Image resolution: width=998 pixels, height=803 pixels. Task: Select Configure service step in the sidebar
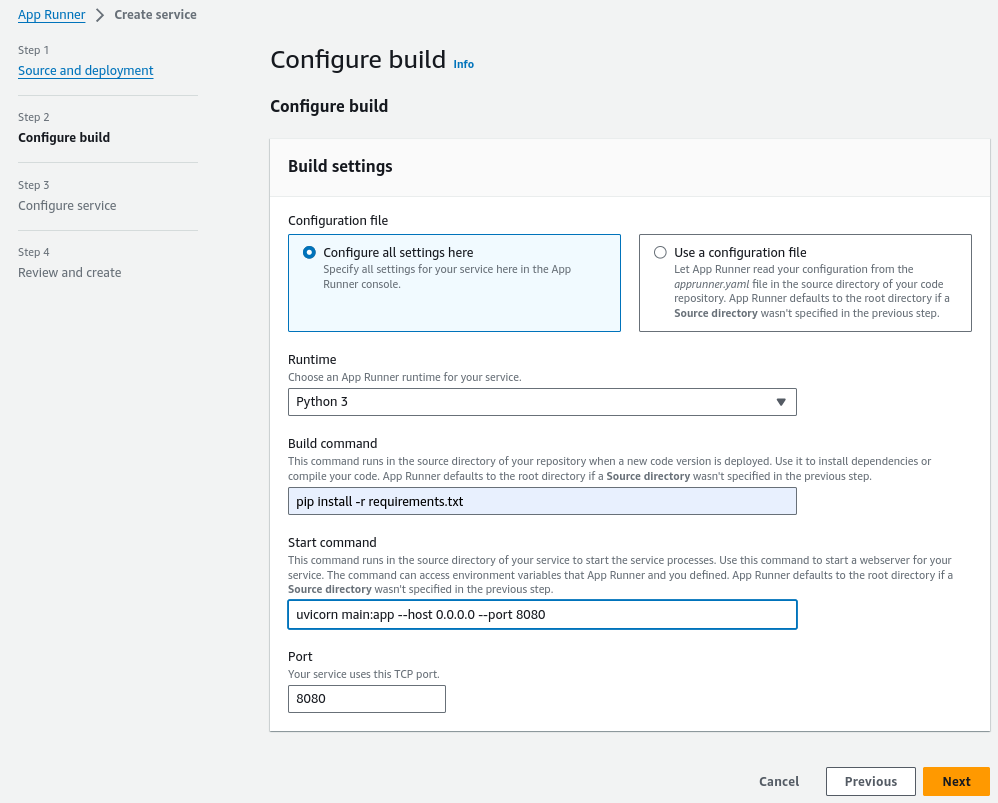click(67, 206)
